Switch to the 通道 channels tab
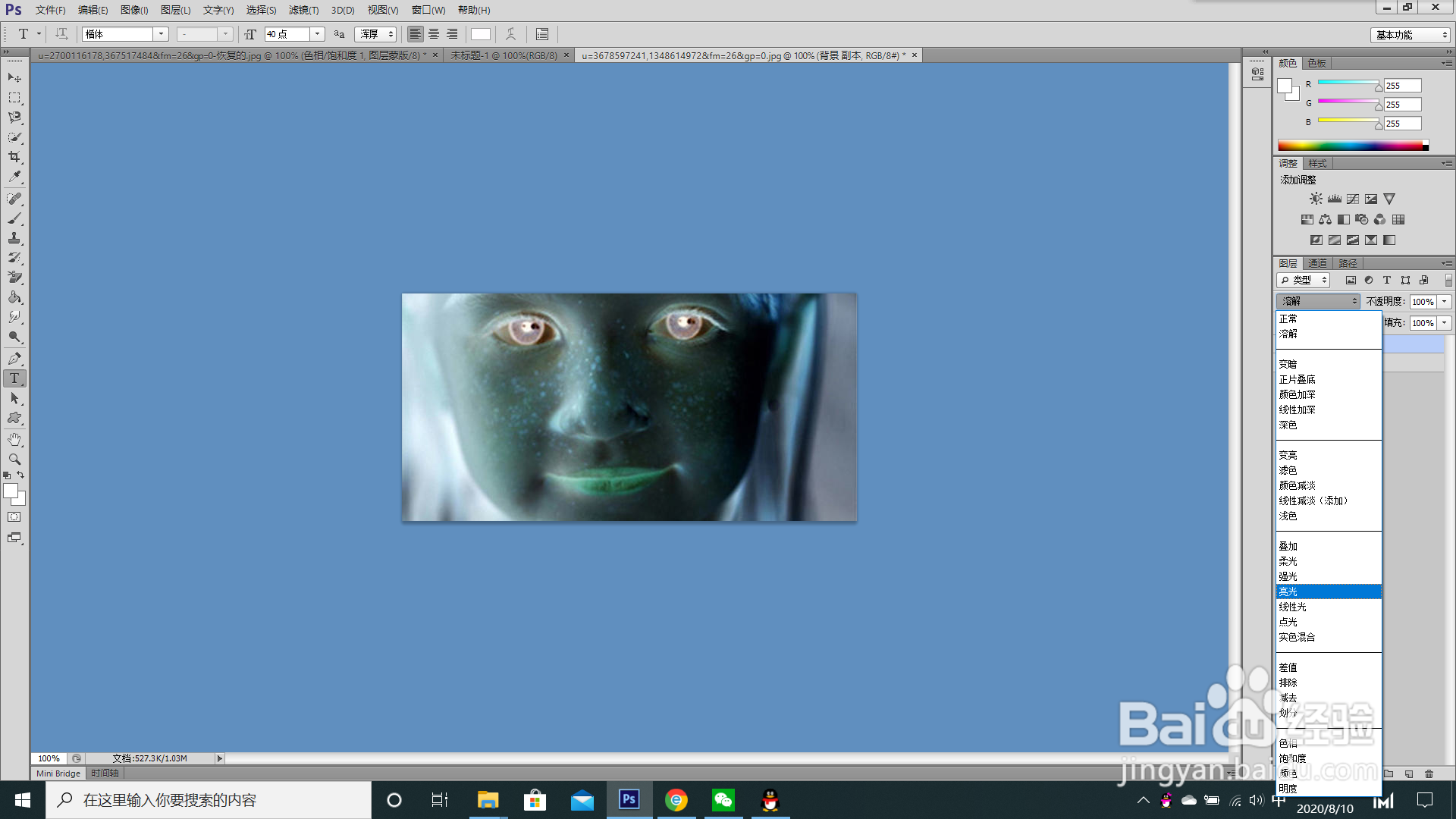 (1317, 263)
